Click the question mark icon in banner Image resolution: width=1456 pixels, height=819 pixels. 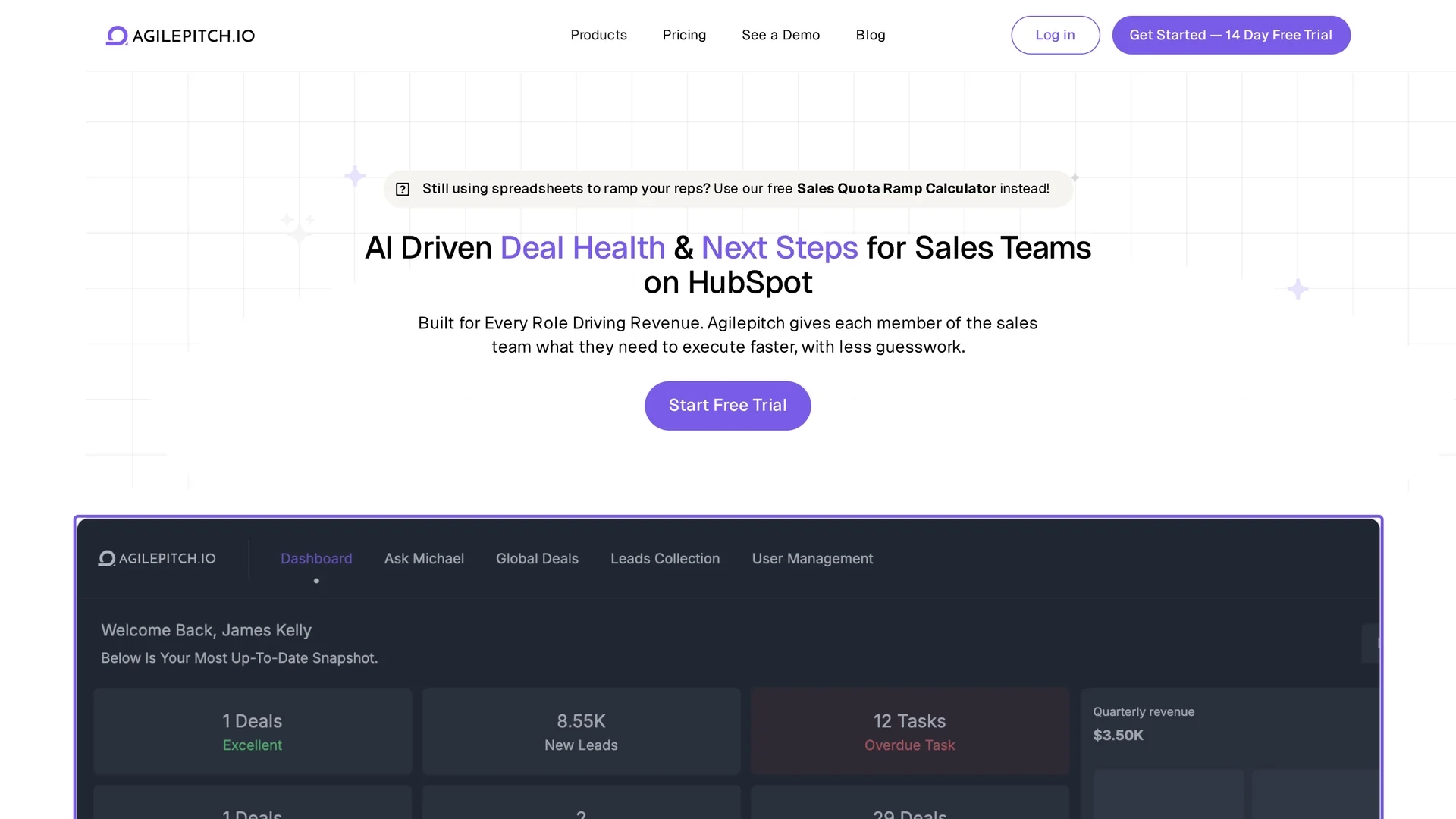(403, 189)
